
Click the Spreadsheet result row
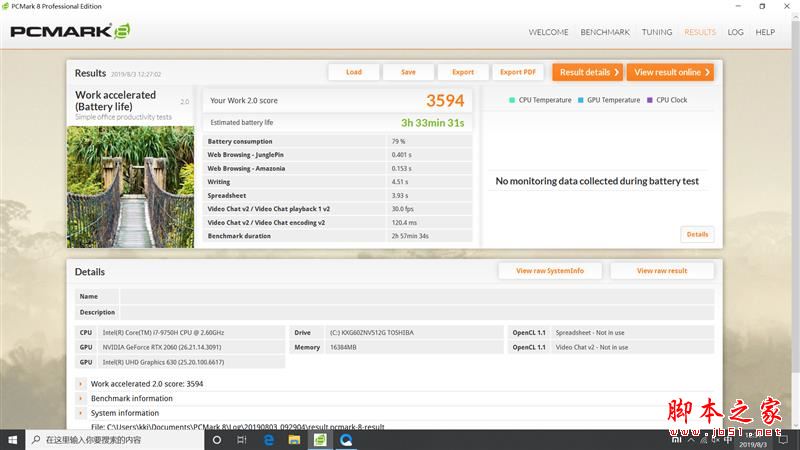pyautogui.click(x=337, y=195)
